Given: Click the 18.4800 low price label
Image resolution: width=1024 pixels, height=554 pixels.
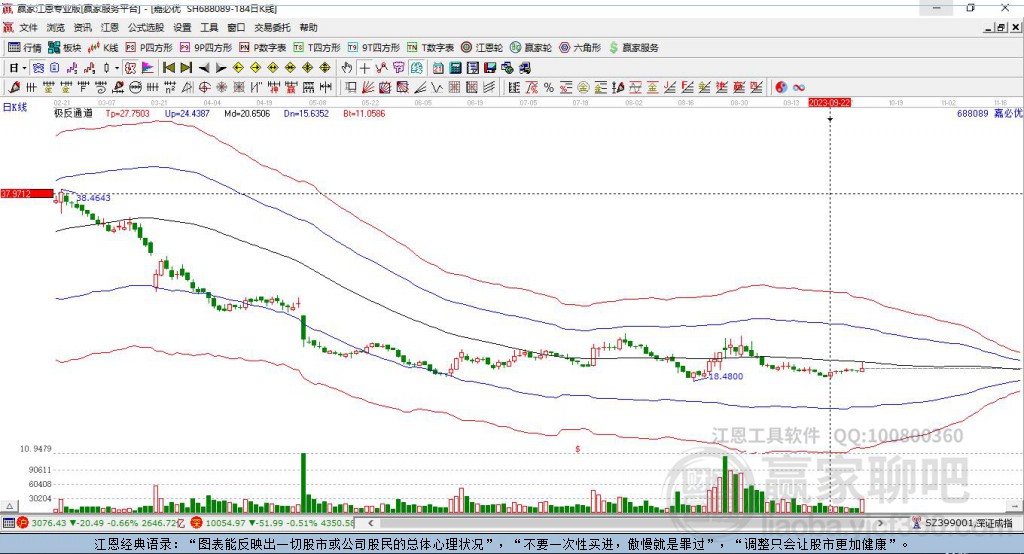Looking at the screenshot, I should pos(726,376).
